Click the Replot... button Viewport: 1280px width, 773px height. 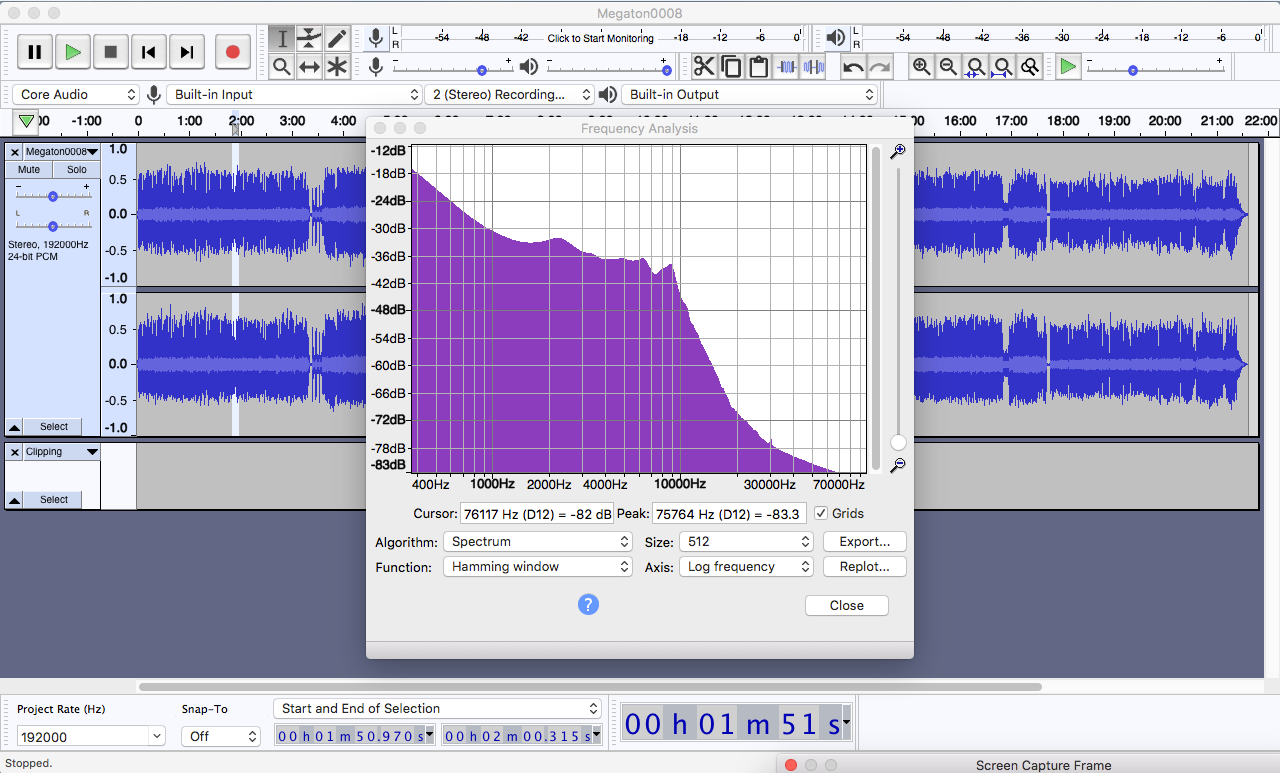(865, 566)
